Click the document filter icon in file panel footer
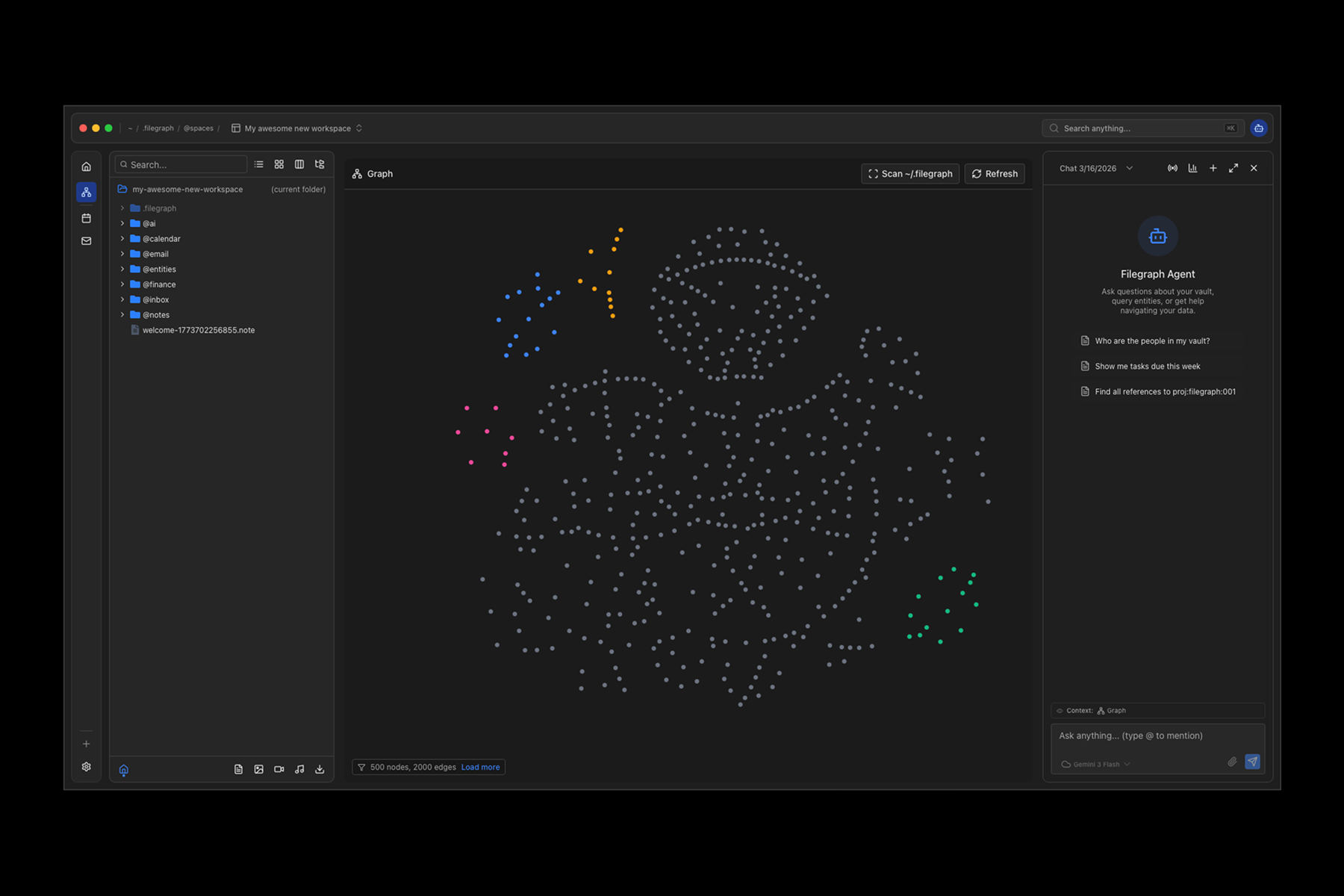Image resolution: width=1344 pixels, height=896 pixels. (238, 770)
